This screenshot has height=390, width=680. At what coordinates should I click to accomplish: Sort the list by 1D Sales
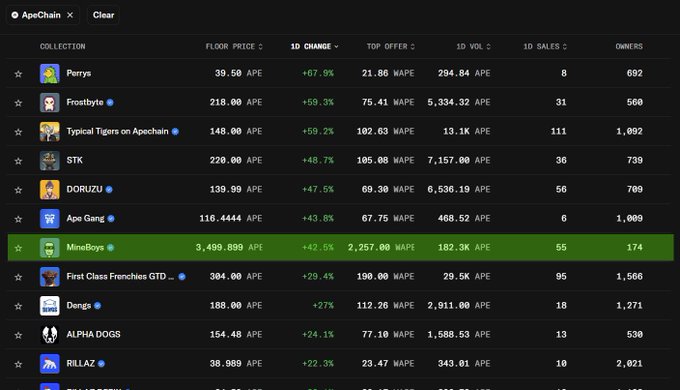pyautogui.click(x=545, y=46)
